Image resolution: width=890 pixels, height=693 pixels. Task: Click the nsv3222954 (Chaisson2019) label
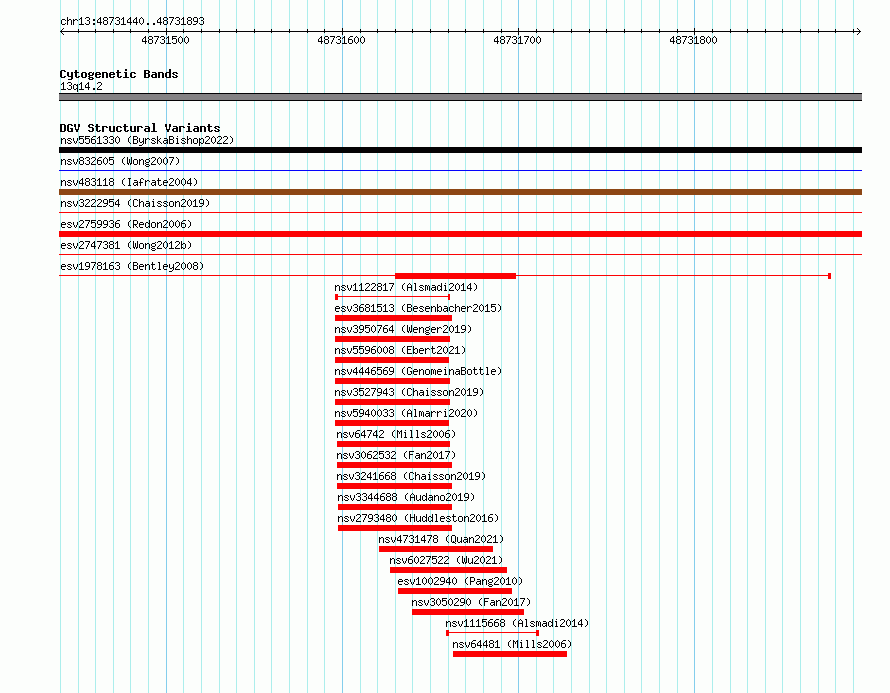tap(135, 203)
